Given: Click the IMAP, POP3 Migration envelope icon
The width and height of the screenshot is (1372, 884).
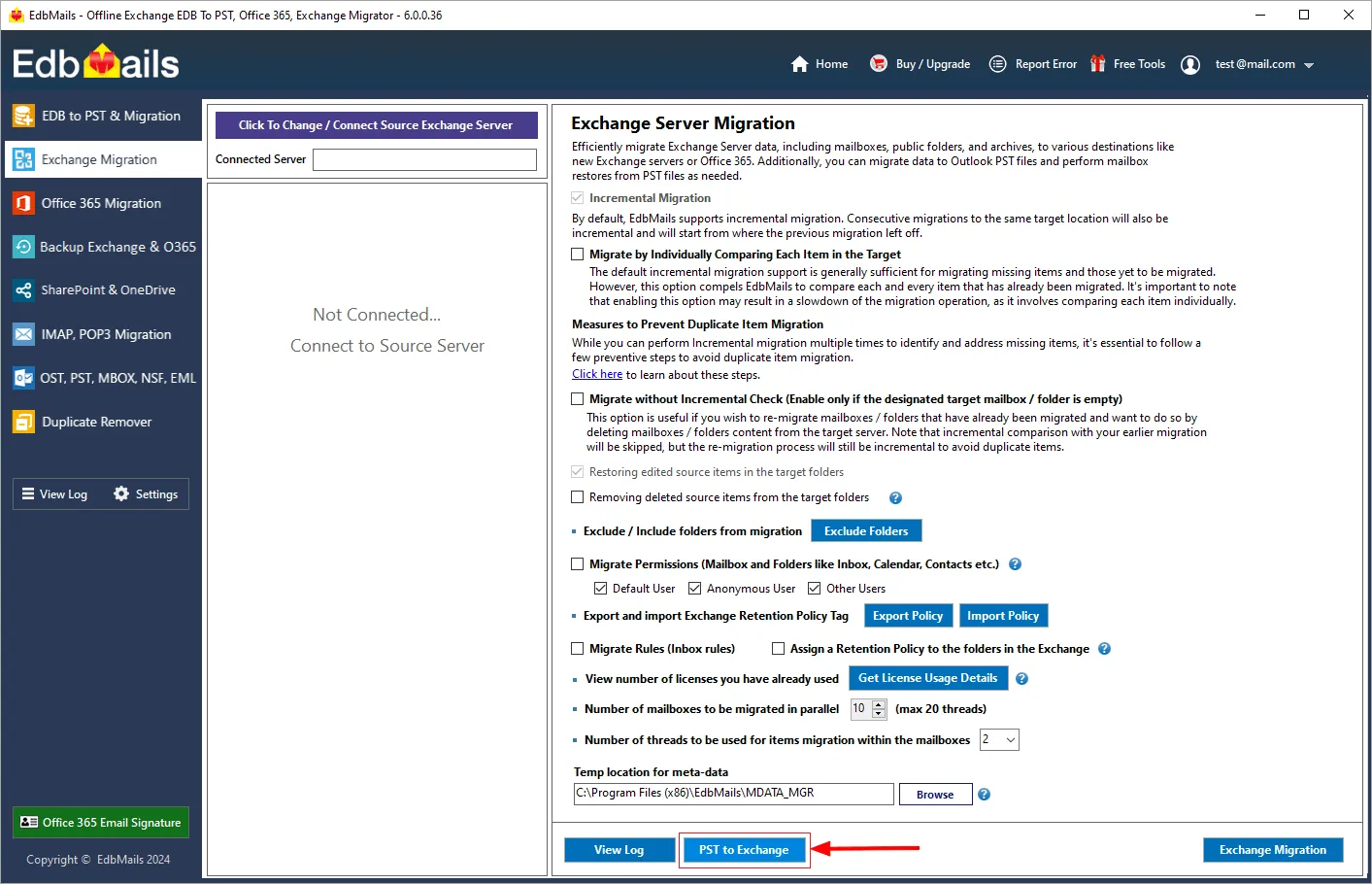Looking at the screenshot, I should tap(23, 334).
